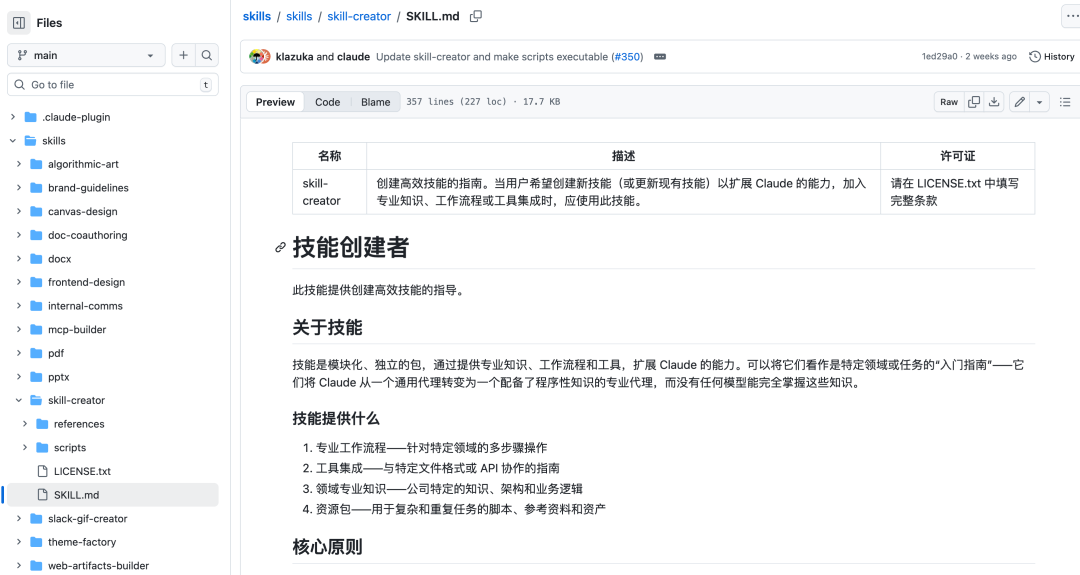Expand the references folder
The height and width of the screenshot is (575, 1080).
[26, 424]
